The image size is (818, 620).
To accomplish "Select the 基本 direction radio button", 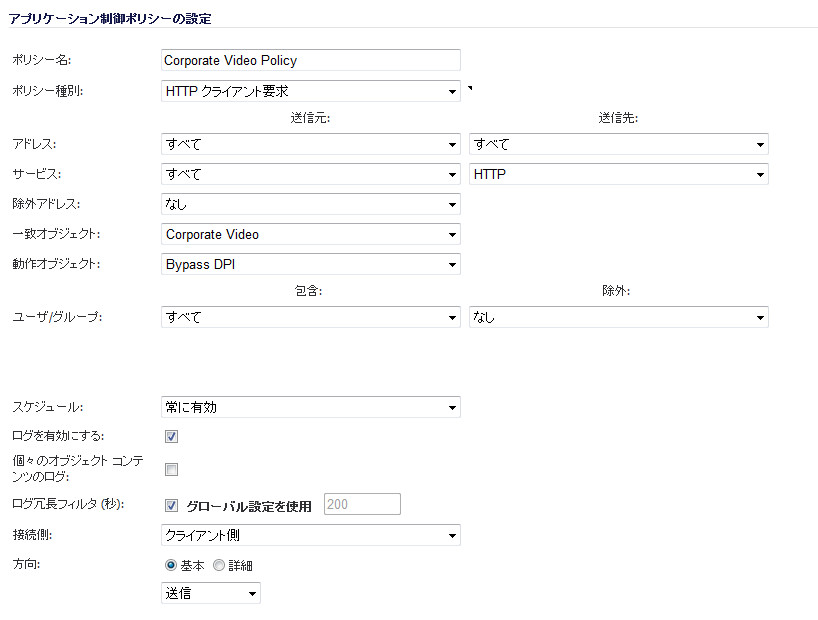I will click(x=171, y=565).
